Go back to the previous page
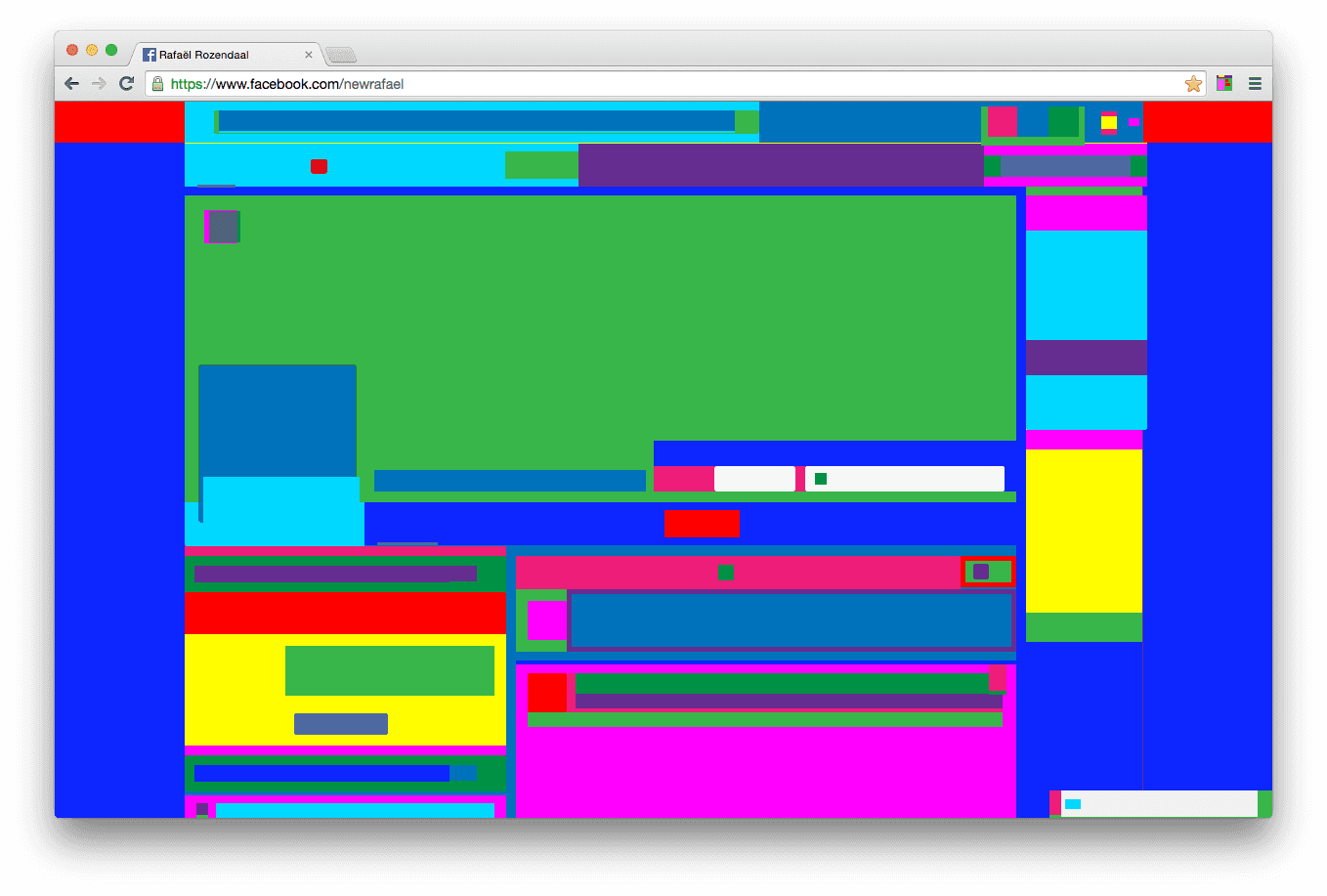Screen dimensions: 1327x896 coord(71,84)
